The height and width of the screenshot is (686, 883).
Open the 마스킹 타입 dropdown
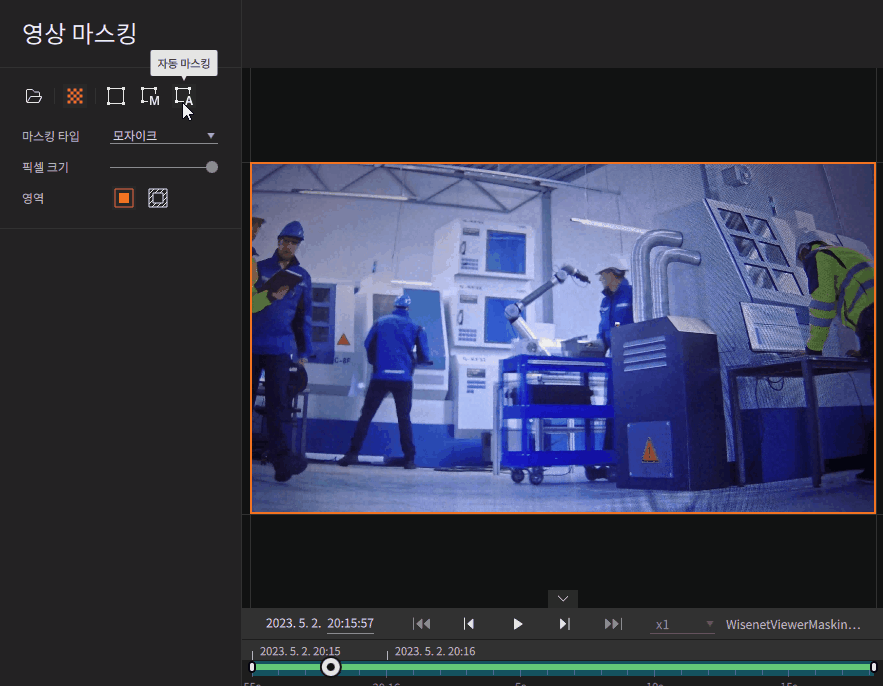164,136
